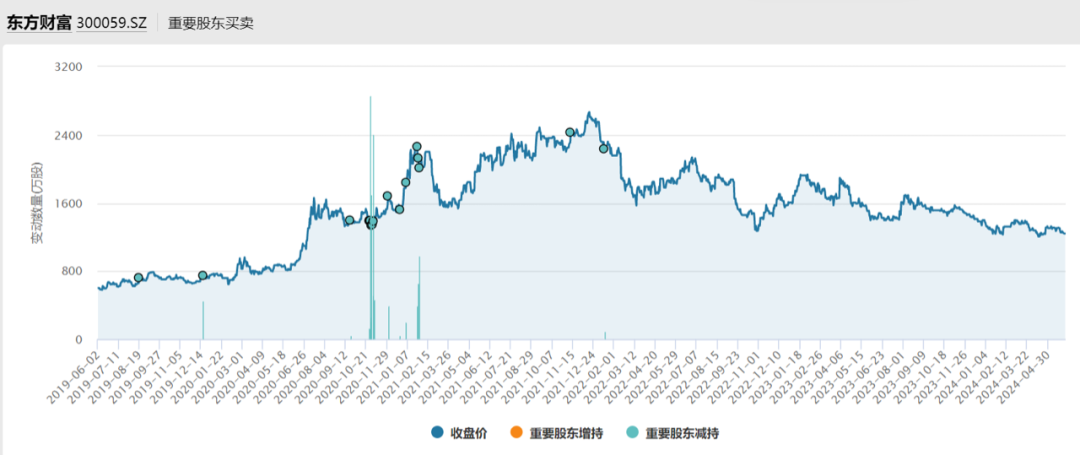This screenshot has height=455, width=1080.
Task: Toggle the 收盘价 series label in legend
Action: coord(468,433)
